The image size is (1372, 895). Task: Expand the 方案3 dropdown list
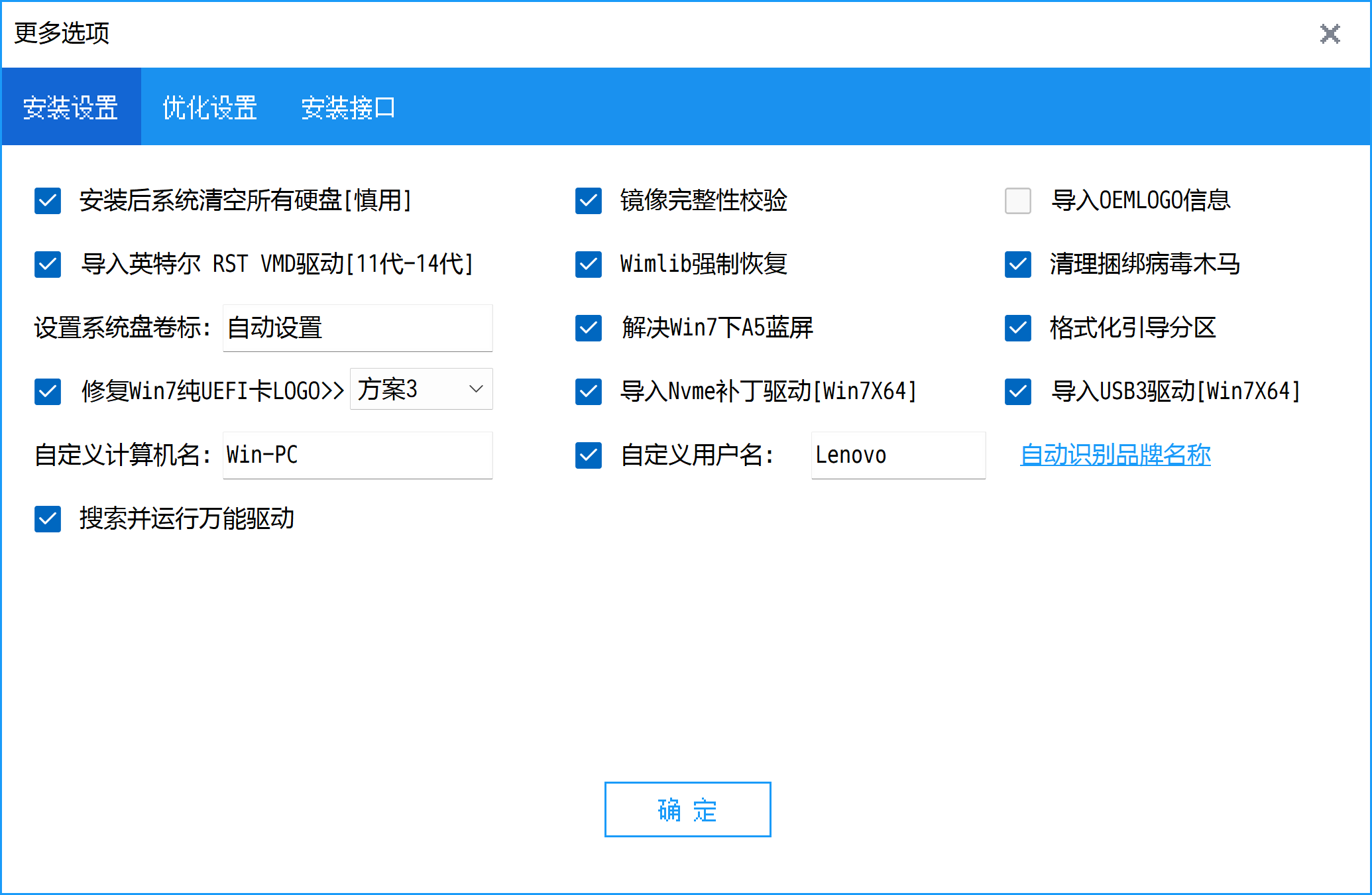click(x=422, y=389)
